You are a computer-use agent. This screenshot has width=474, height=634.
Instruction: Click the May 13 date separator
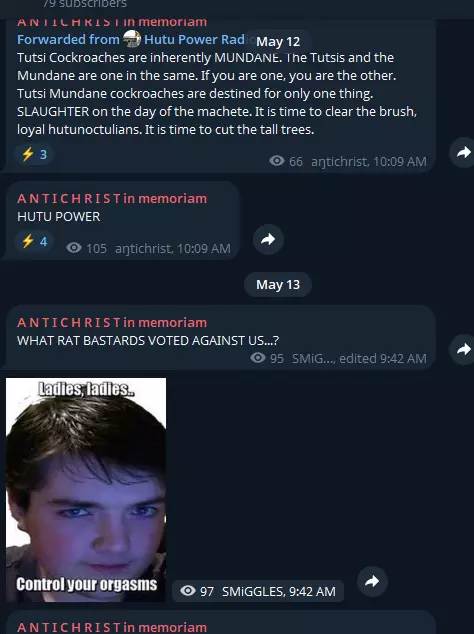(x=278, y=285)
